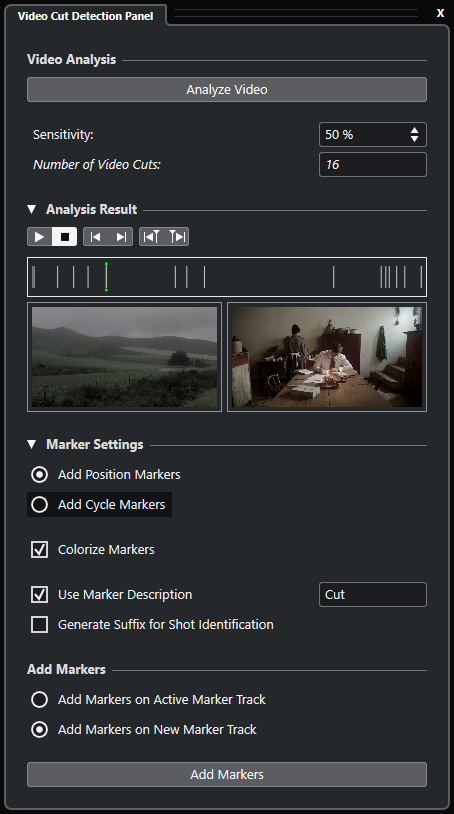Screen dimensions: 454x814
Task: Increase Sensitivity with the up arrow
Action: coord(414,130)
